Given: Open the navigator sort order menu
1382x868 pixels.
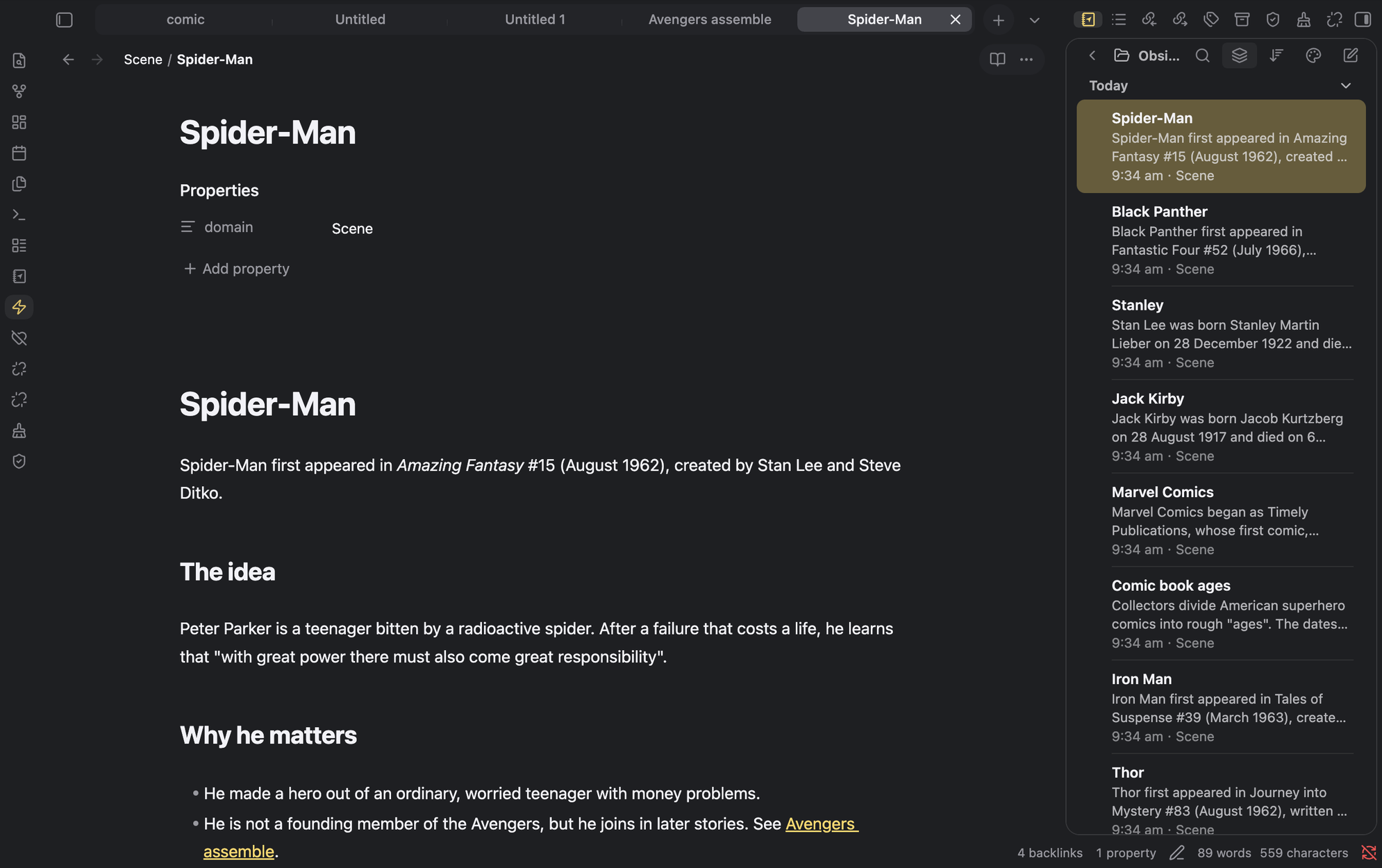Looking at the screenshot, I should pyautogui.click(x=1276, y=56).
